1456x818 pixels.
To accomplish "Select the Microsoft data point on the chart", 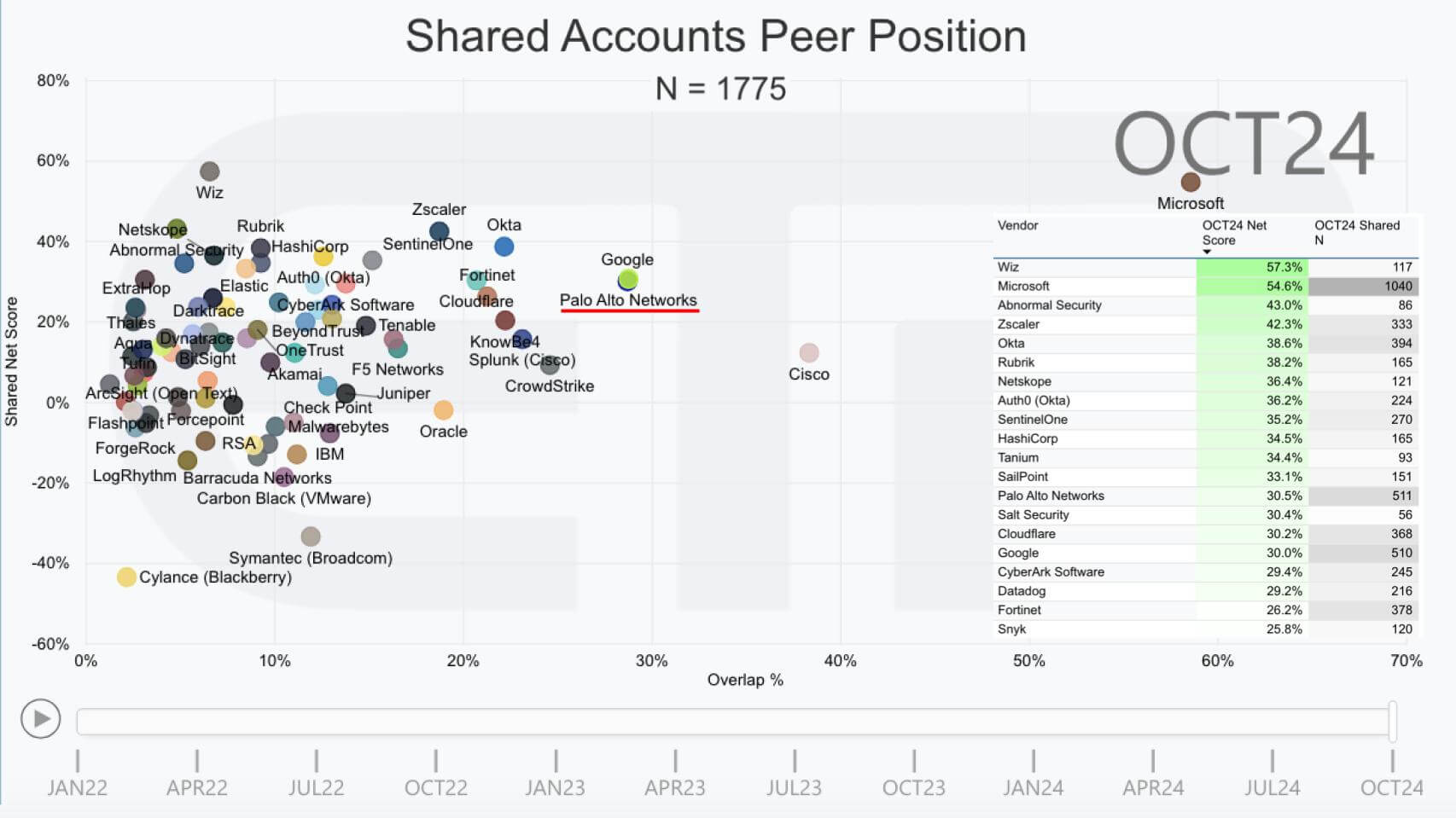I will pos(1191,181).
